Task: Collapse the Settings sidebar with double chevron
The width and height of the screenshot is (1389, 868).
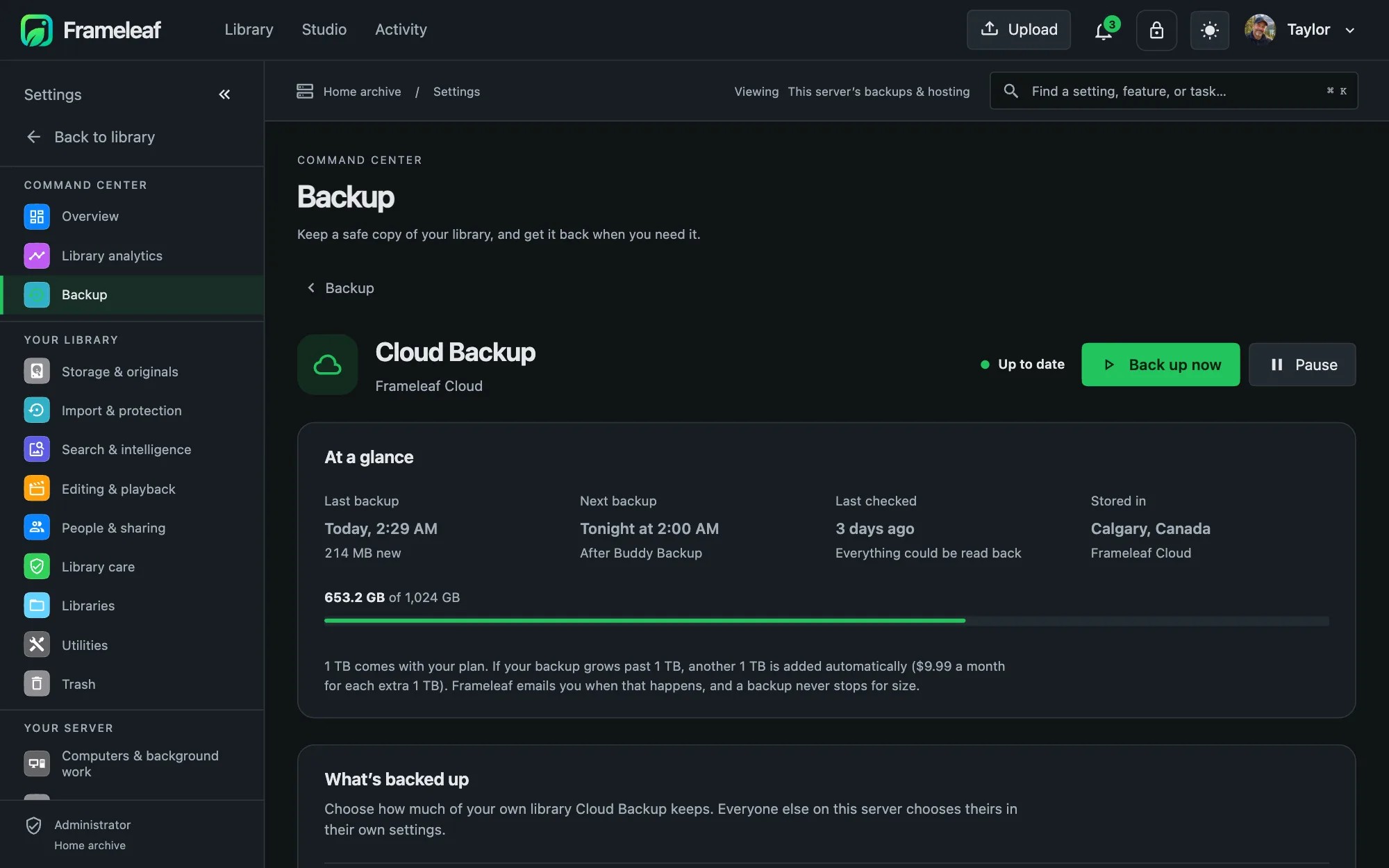Action: (224, 94)
